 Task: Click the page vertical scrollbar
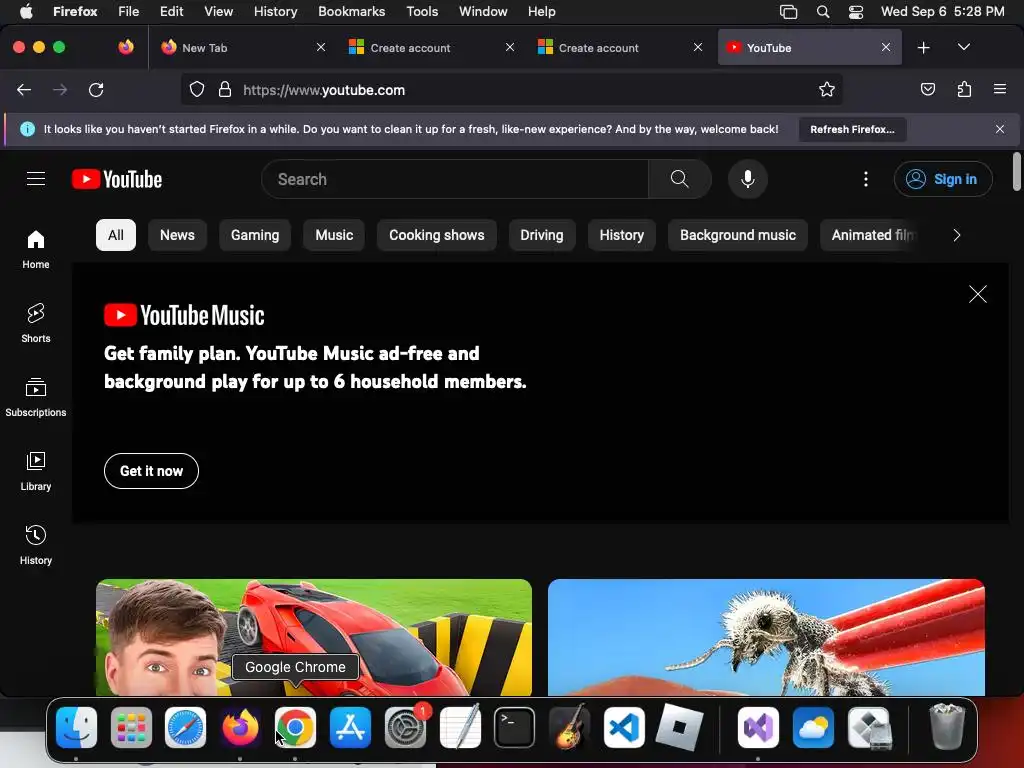(1016, 172)
